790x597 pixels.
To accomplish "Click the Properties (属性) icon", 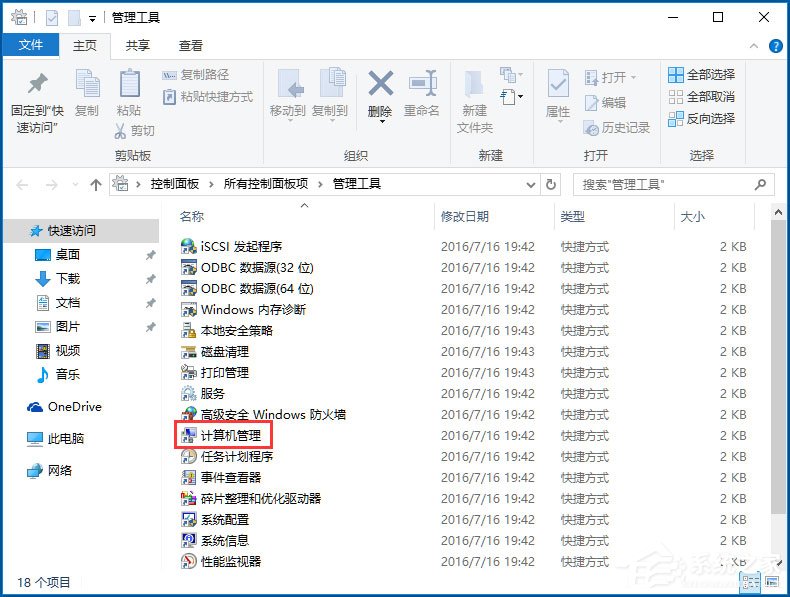I will pyautogui.click(x=558, y=83).
